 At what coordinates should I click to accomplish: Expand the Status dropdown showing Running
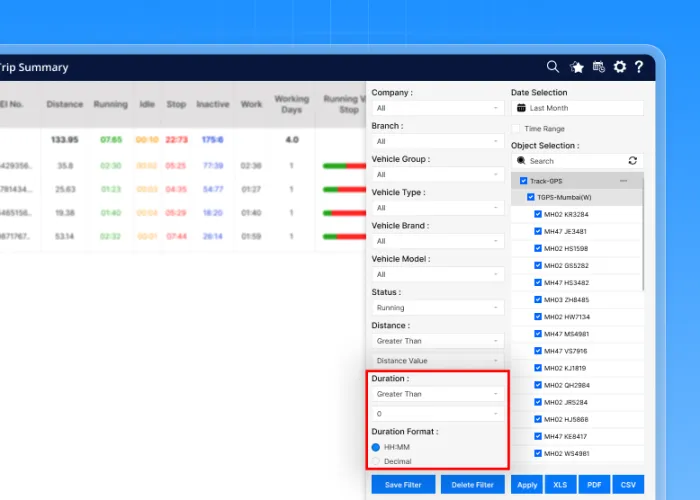pos(438,308)
